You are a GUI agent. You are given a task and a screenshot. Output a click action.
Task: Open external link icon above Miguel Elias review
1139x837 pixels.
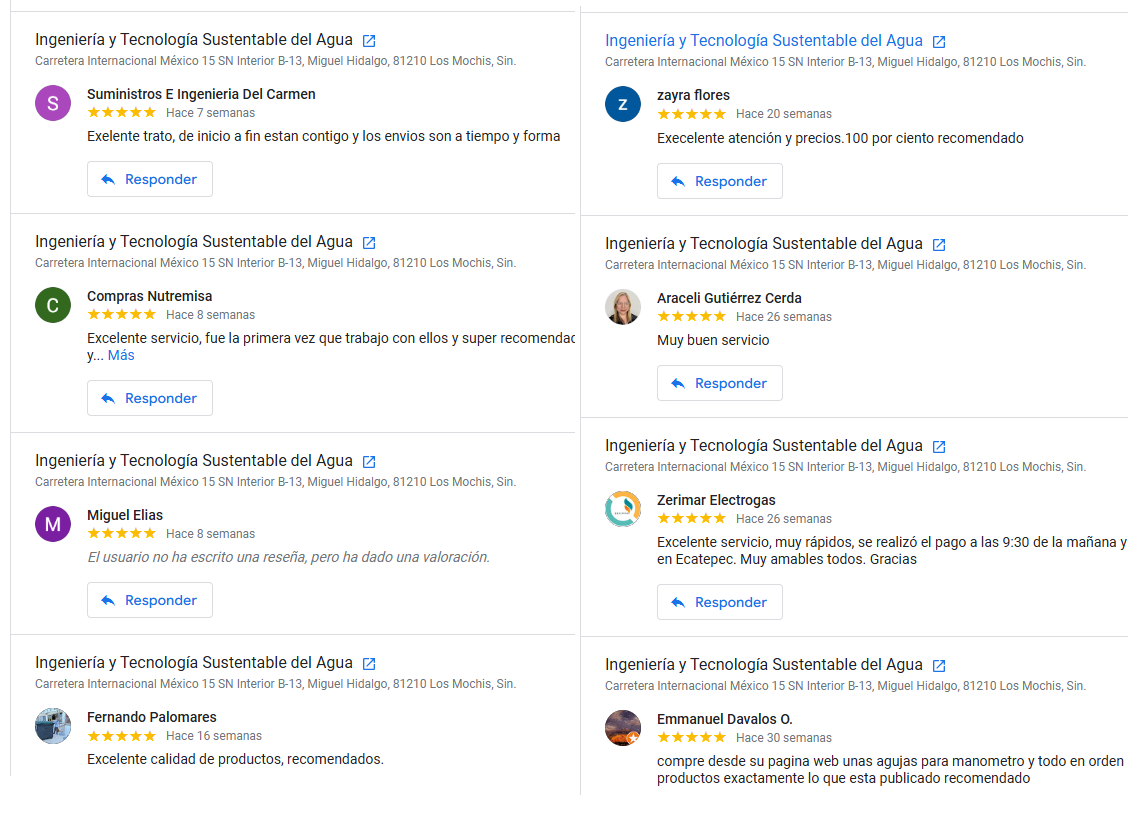(369, 462)
